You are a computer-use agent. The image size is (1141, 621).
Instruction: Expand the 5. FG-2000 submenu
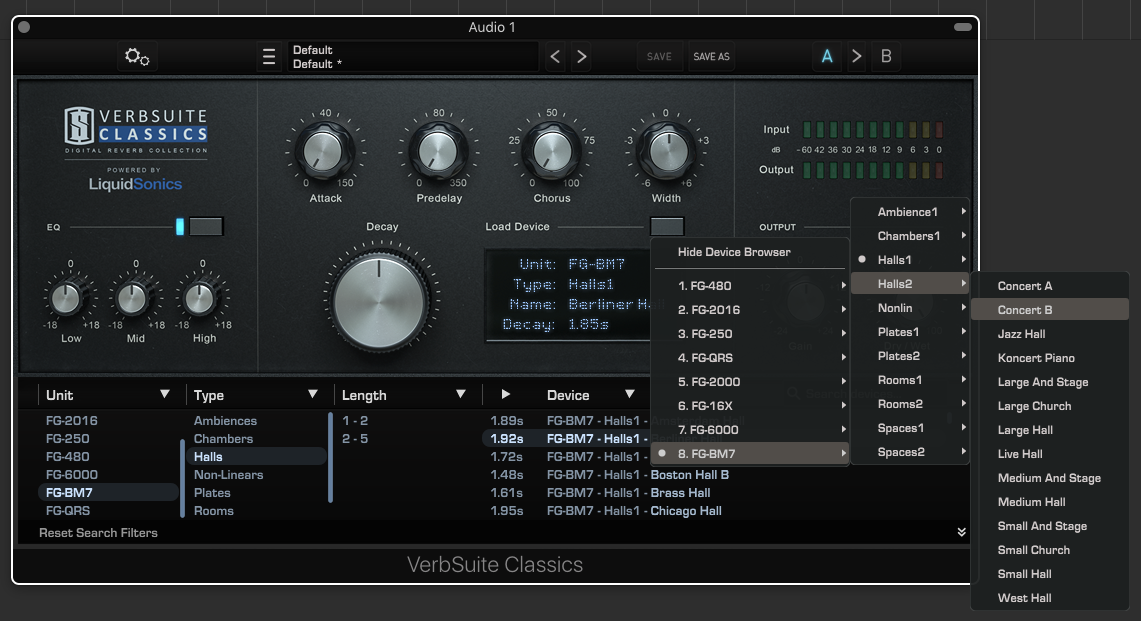coord(750,381)
